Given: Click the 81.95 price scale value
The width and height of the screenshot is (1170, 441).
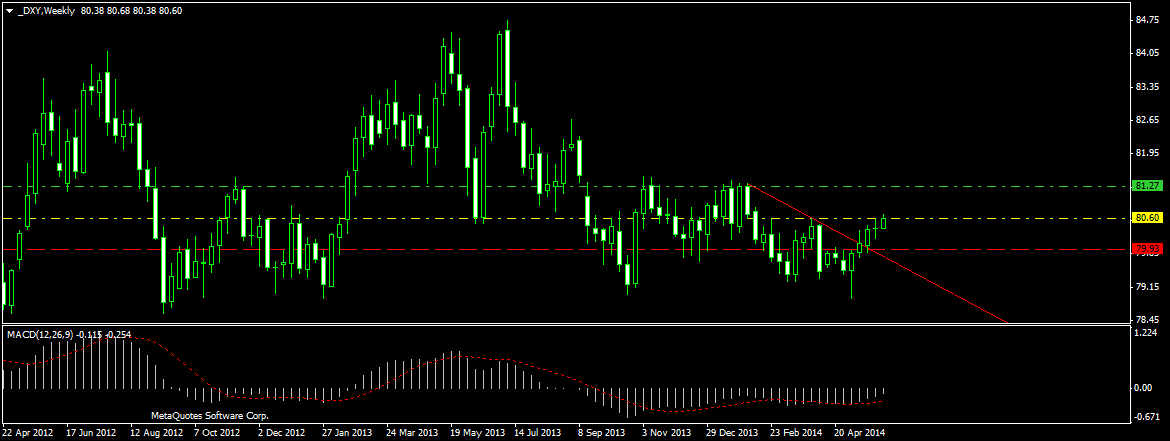Looking at the screenshot, I should click(x=1146, y=153).
